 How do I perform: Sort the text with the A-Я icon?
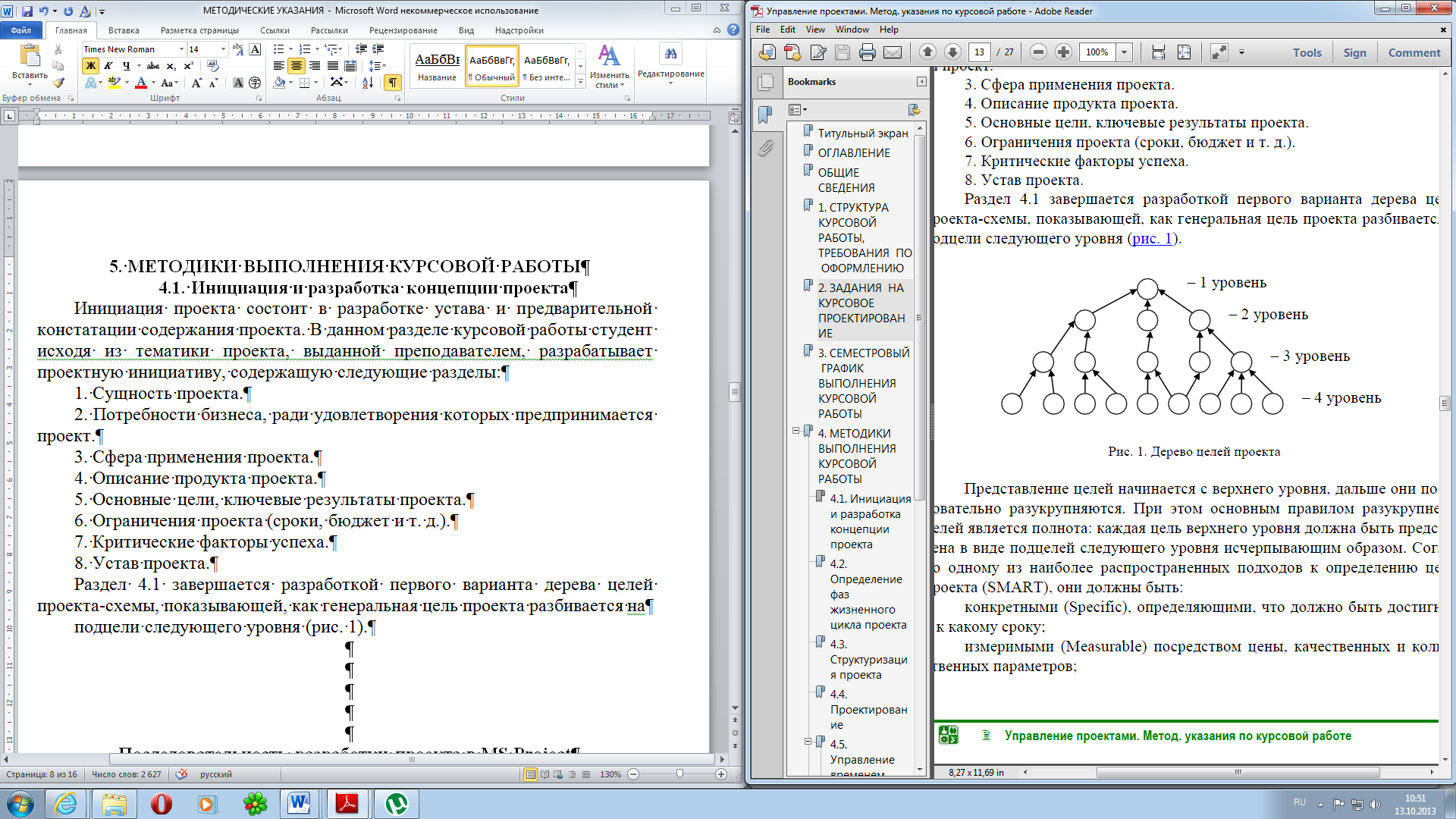pyautogui.click(x=368, y=83)
